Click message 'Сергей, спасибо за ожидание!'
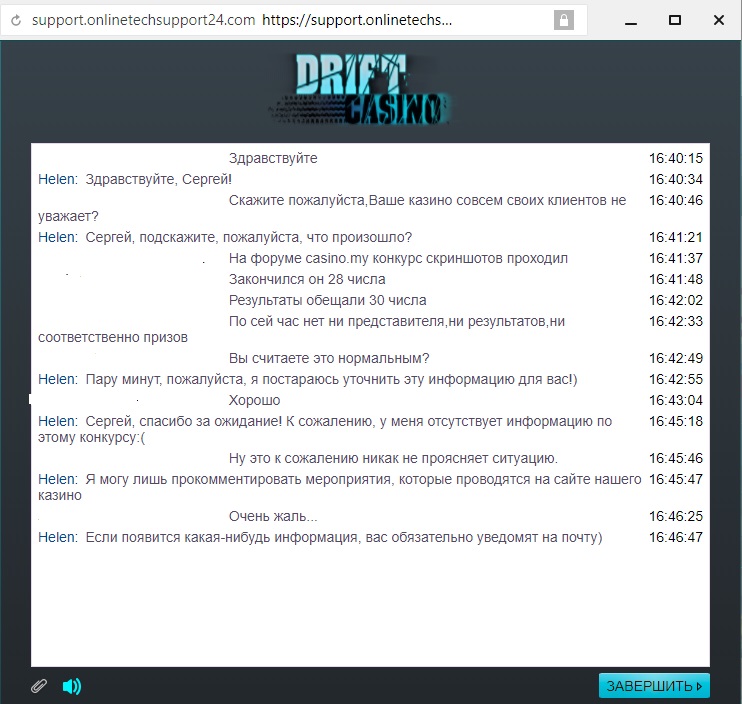 click(325, 429)
